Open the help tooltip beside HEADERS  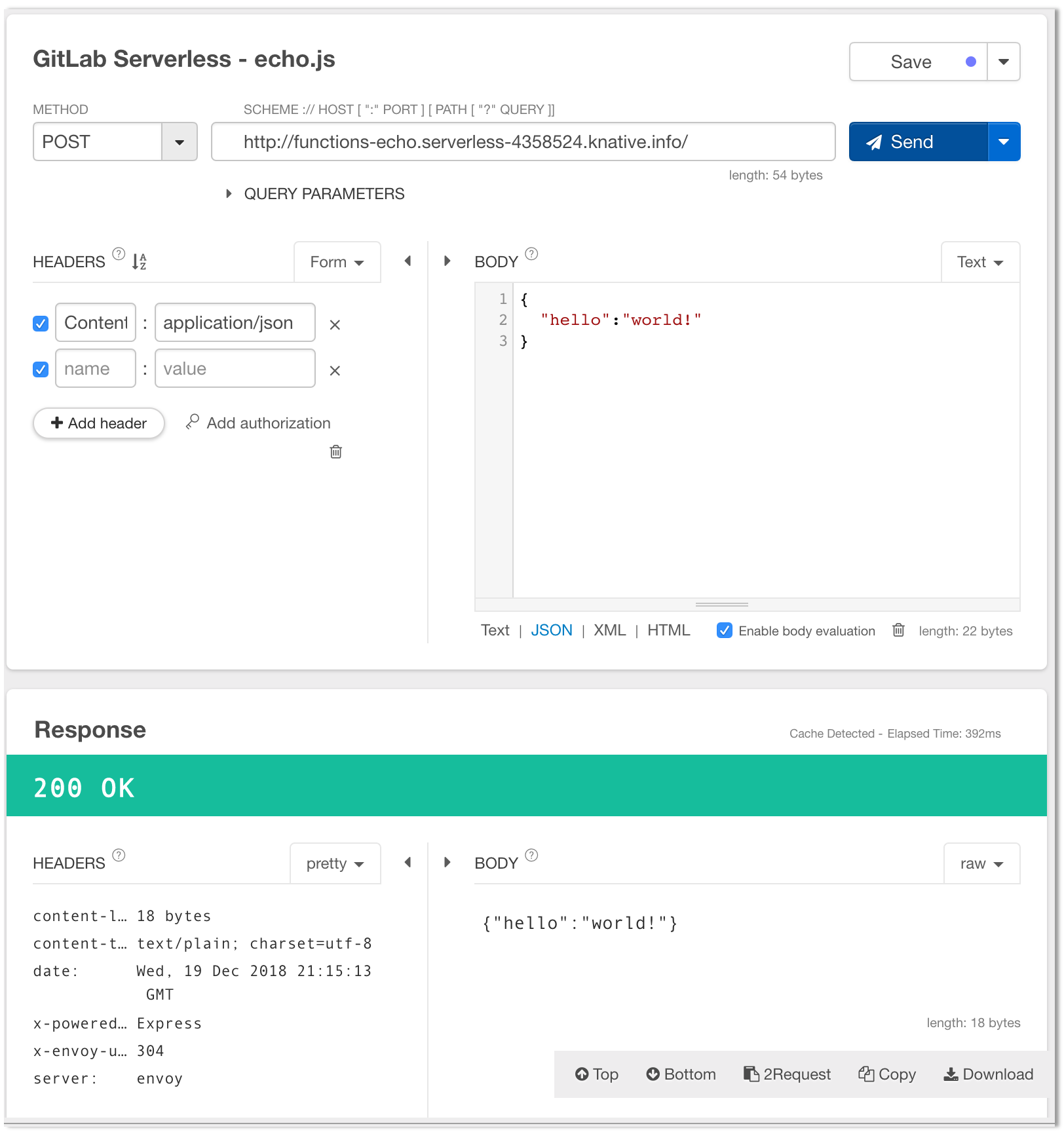point(118,254)
